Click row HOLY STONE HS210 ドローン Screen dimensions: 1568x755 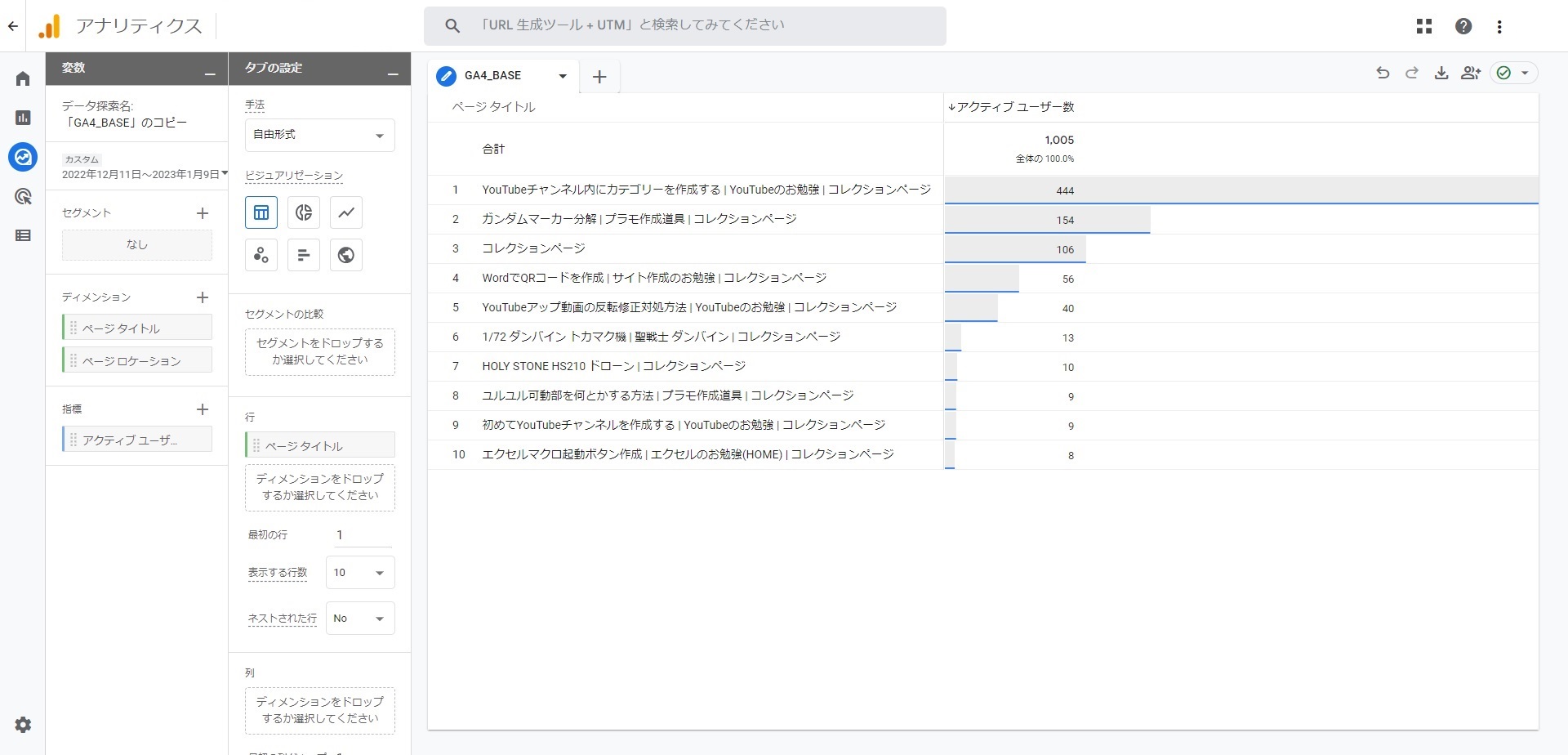click(x=613, y=366)
